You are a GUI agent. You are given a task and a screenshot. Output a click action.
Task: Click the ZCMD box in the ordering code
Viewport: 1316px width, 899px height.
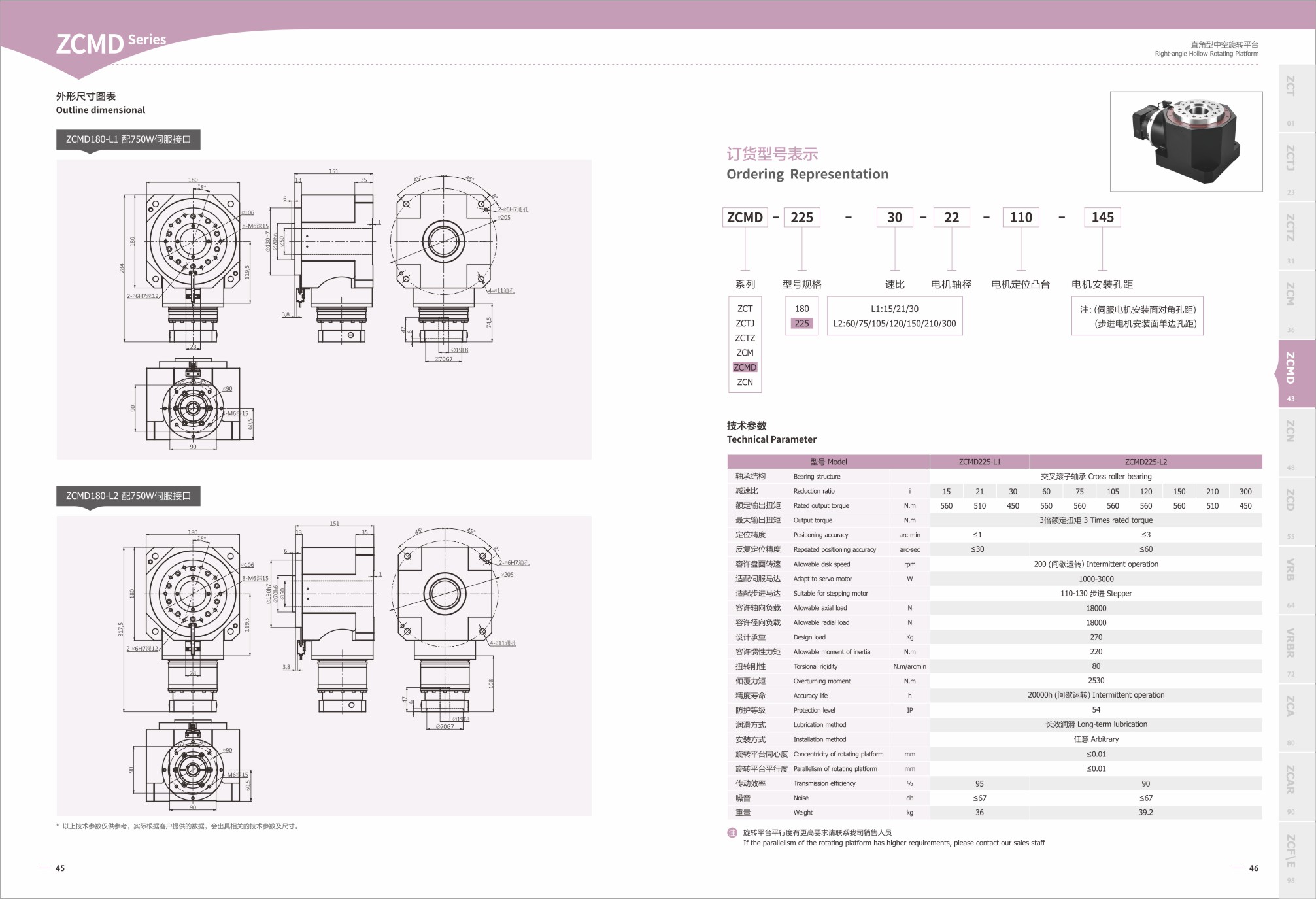(745, 217)
